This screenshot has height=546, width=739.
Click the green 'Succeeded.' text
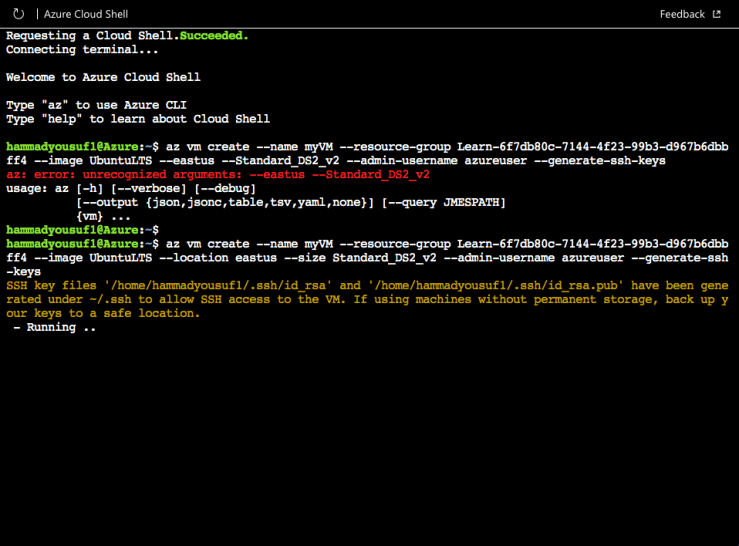pos(214,35)
